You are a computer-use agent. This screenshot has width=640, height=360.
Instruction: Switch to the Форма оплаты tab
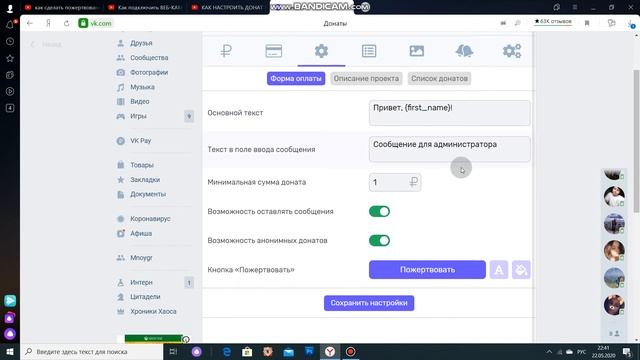point(296,78)
